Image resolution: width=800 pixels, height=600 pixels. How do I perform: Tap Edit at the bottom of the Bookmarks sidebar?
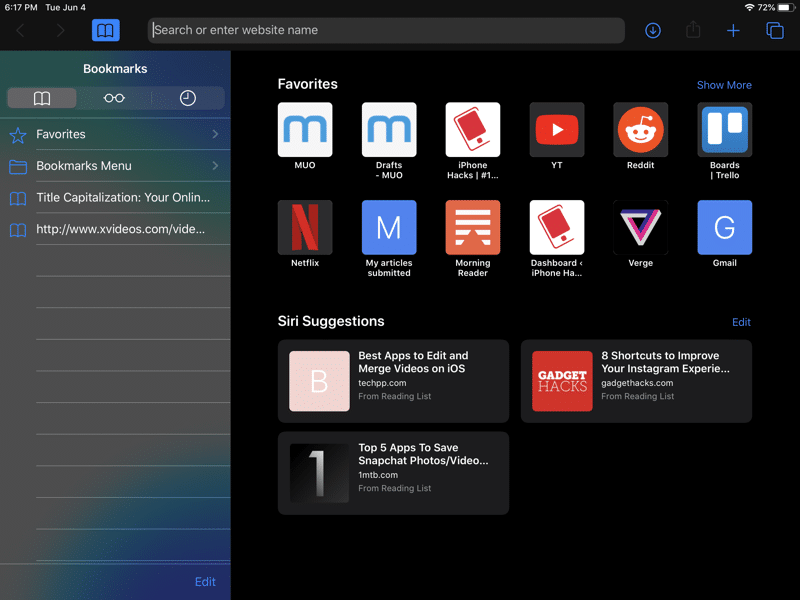(x=205, y=582)
